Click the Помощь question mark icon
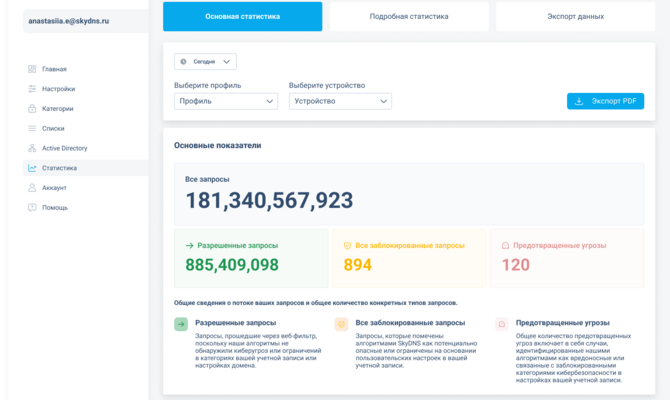The width and height of the screenshot is (670, 400). (x=32, y=207)
